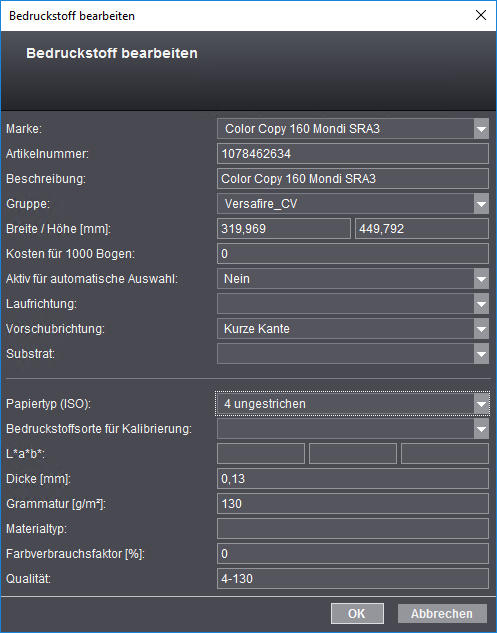Expand Bedruckstoffsorte für Kalibrierung dropdown
This screenshot has height=633, width=497.
[x=481, y=429]
